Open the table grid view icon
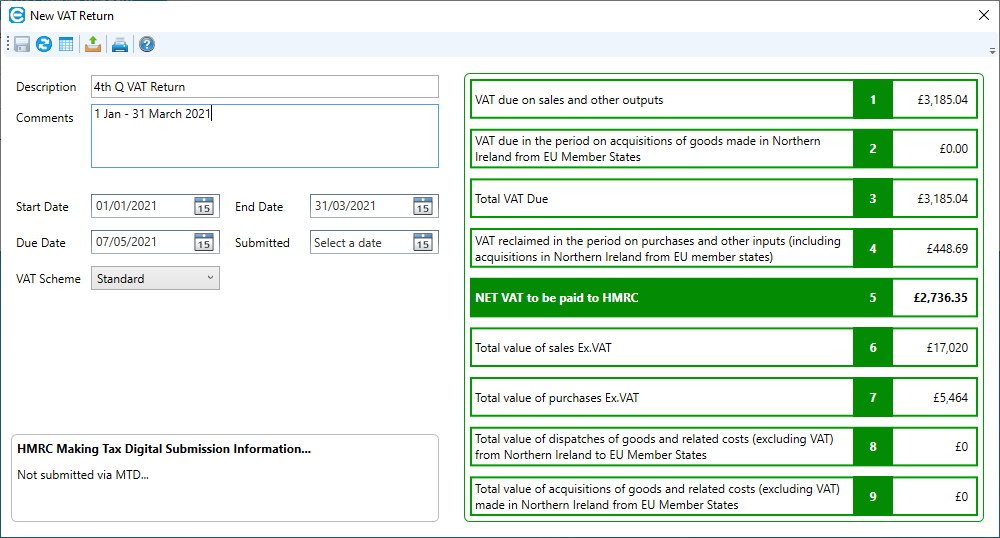The image size is (1000, 538). coord(66,44)
